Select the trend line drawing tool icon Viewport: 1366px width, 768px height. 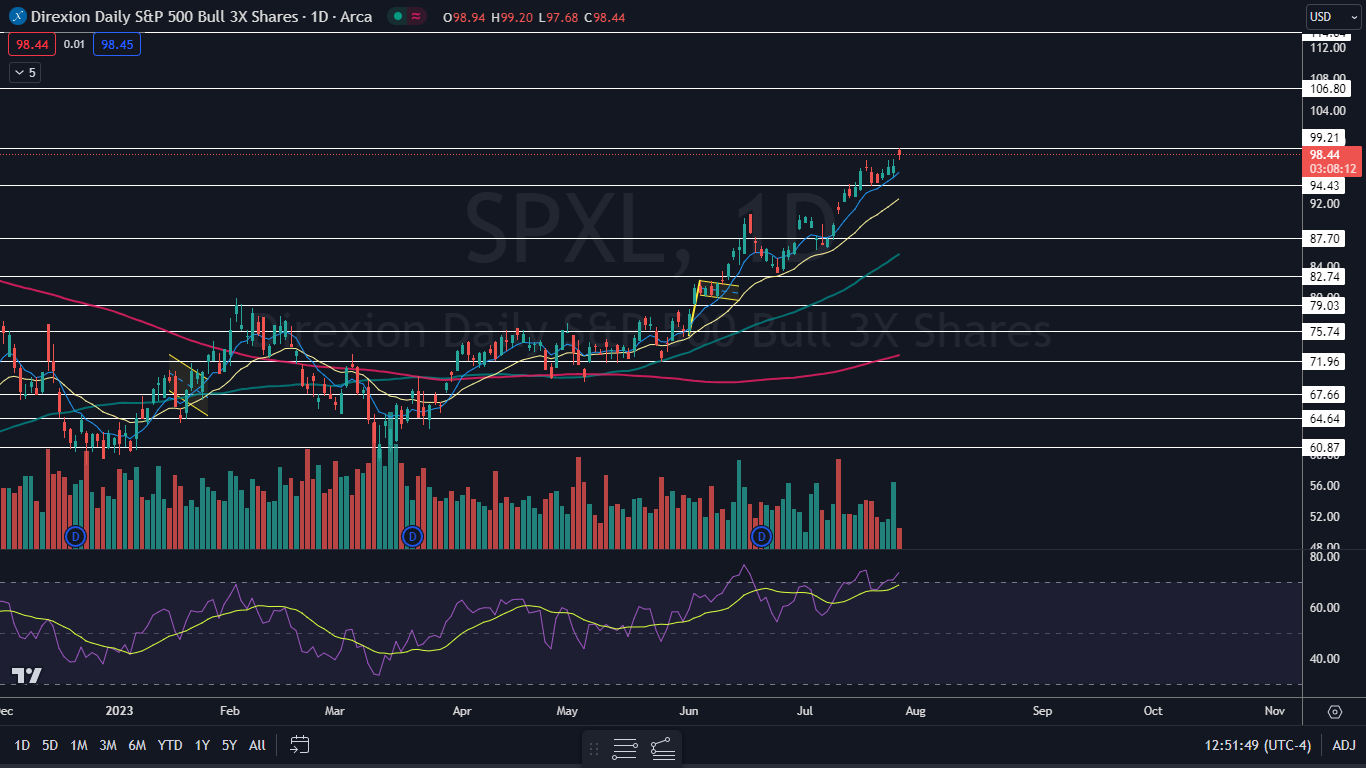662,748
